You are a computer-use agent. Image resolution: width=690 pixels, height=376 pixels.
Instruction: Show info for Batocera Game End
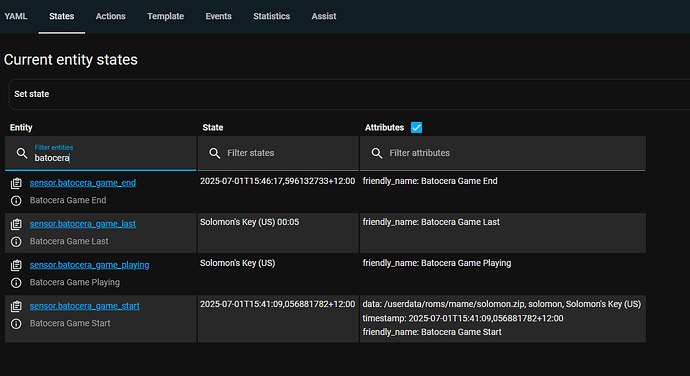pos(16,201)
